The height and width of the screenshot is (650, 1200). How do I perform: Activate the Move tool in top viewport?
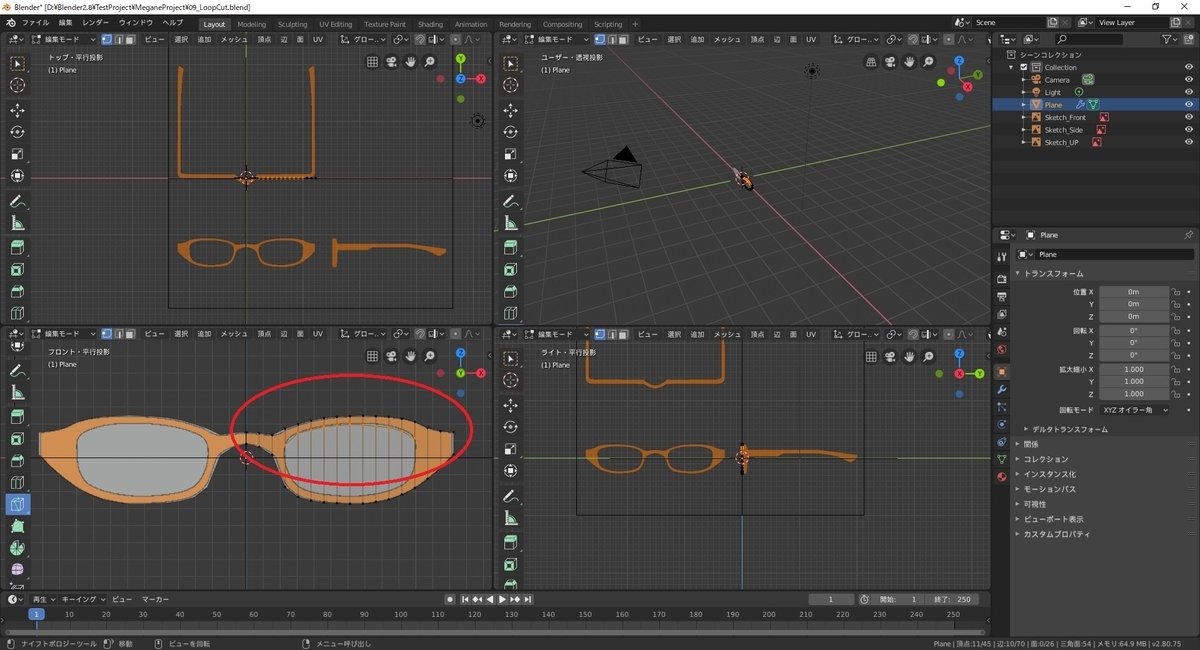pyautogui.click(x=18, y=110)
